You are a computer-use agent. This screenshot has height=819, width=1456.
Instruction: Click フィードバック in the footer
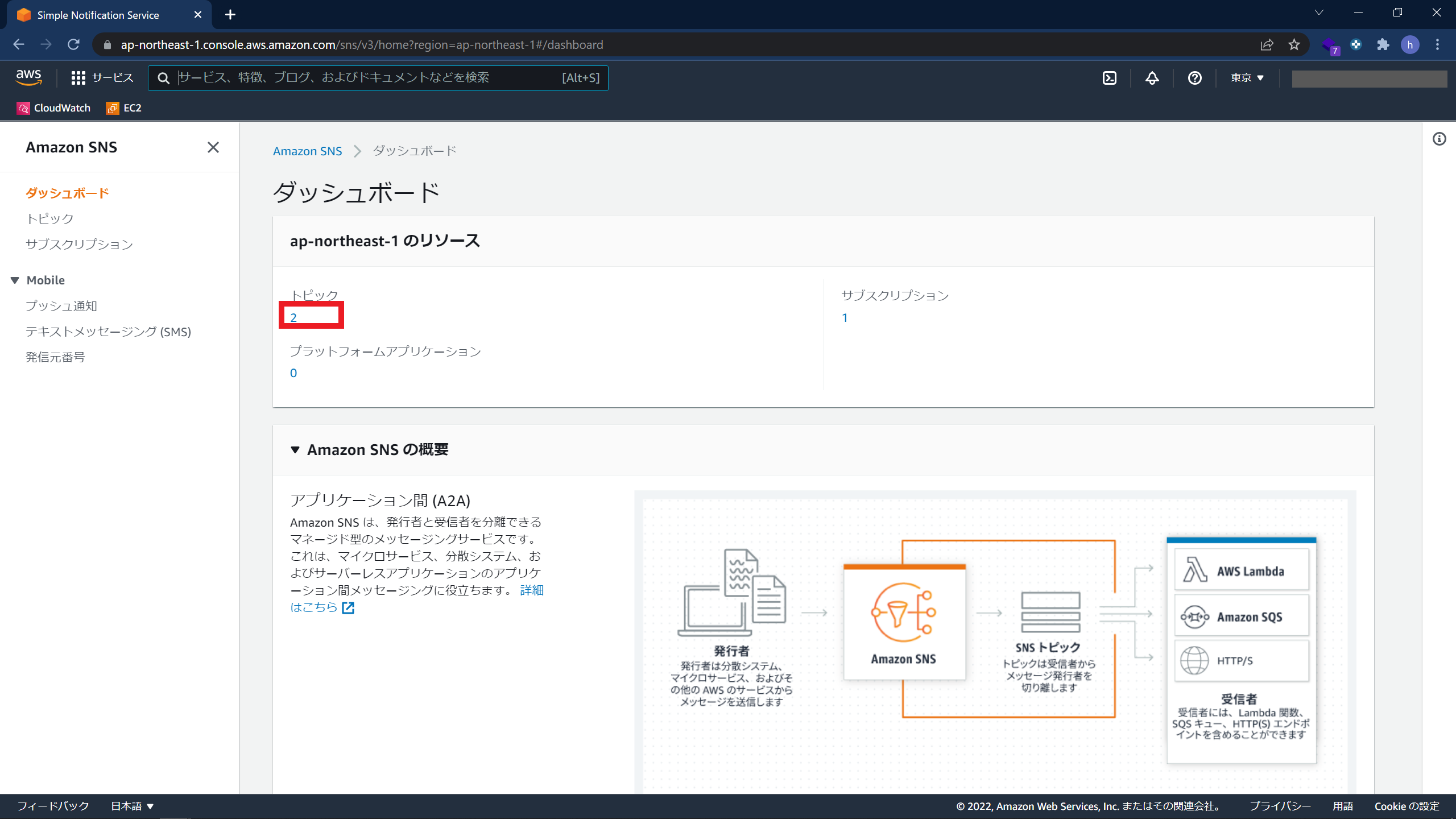[x=53, y=806]
